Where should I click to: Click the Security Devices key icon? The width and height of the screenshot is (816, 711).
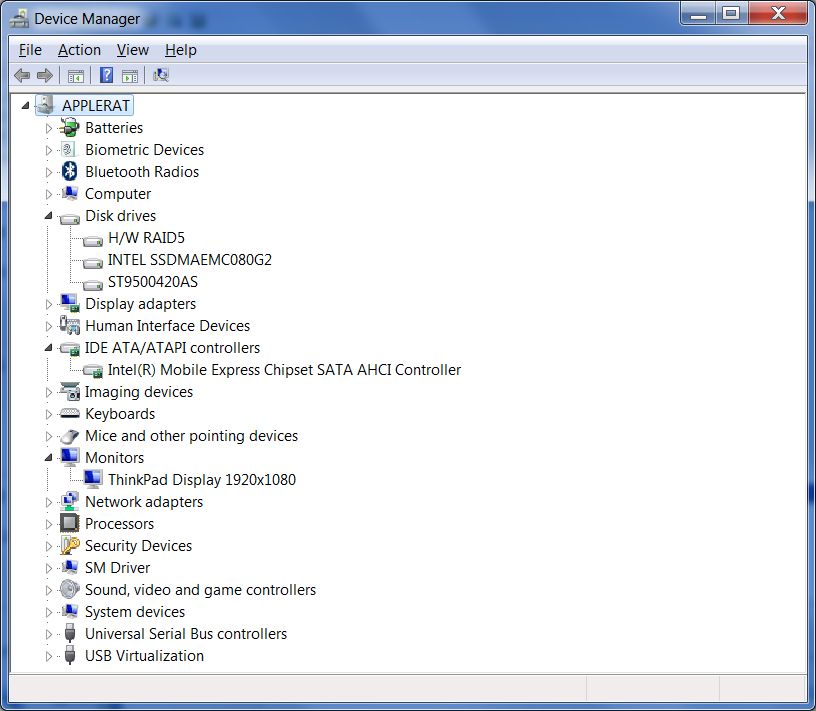click(69, 545)
